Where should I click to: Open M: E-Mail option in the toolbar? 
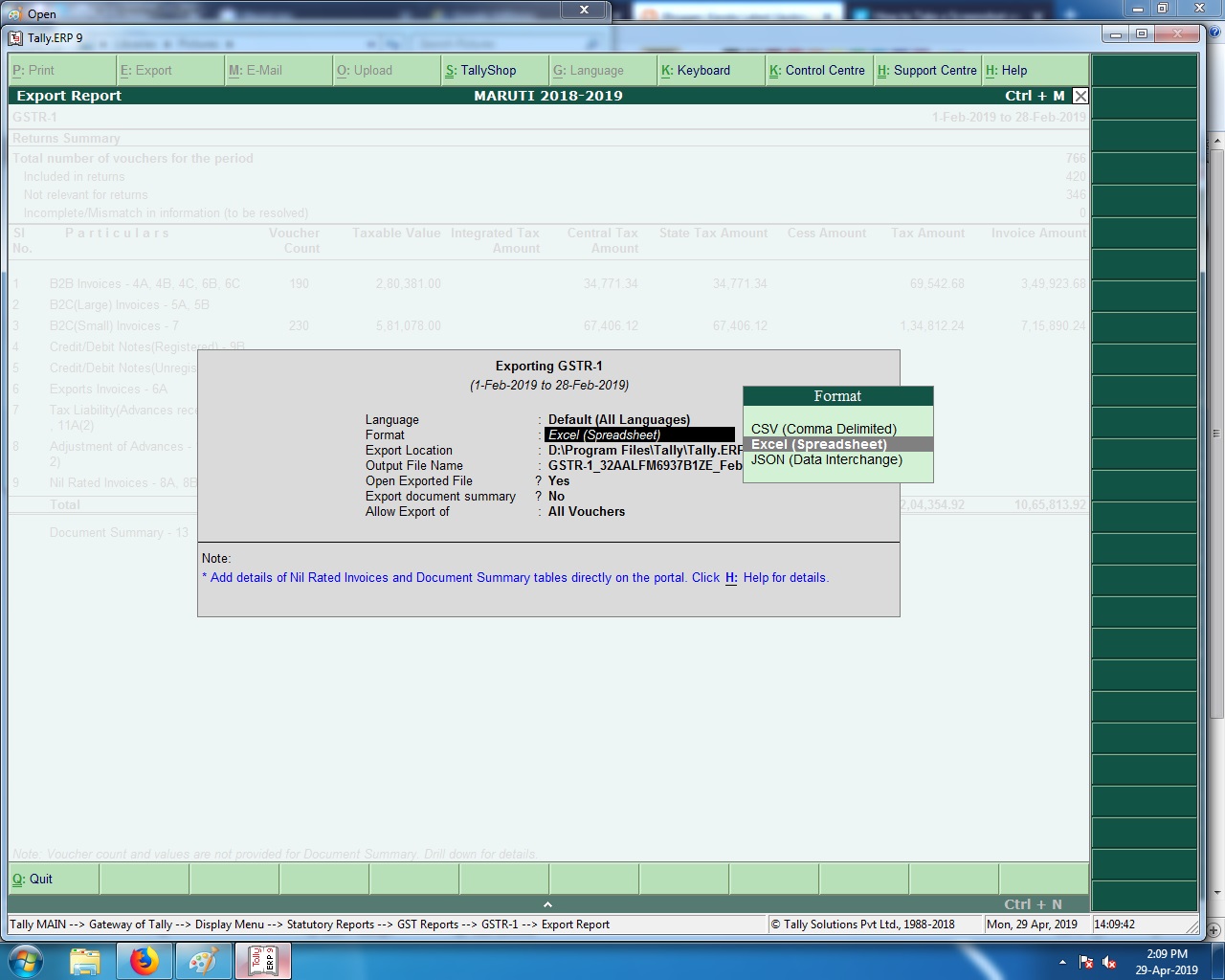point(278,71)
